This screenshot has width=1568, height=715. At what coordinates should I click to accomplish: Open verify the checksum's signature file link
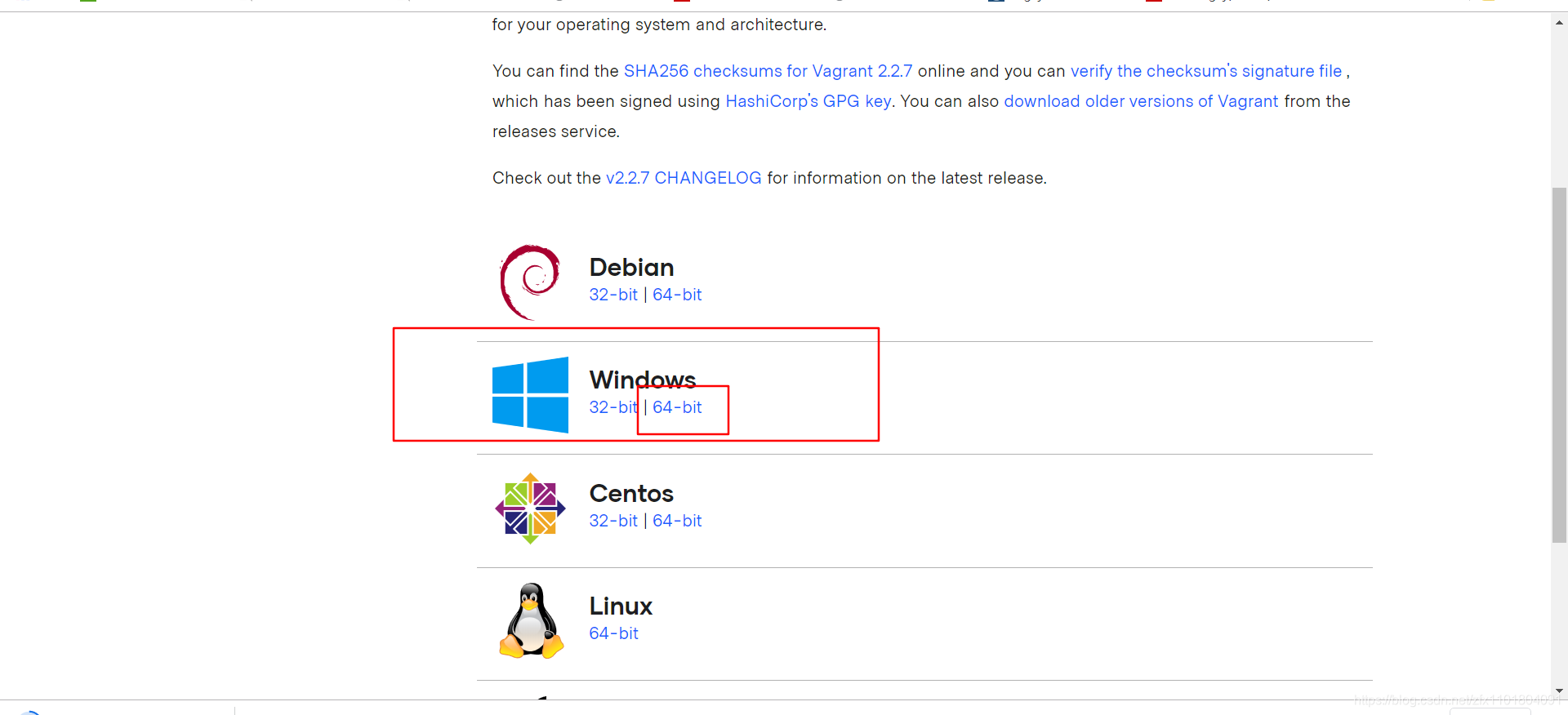(1206, 71)
